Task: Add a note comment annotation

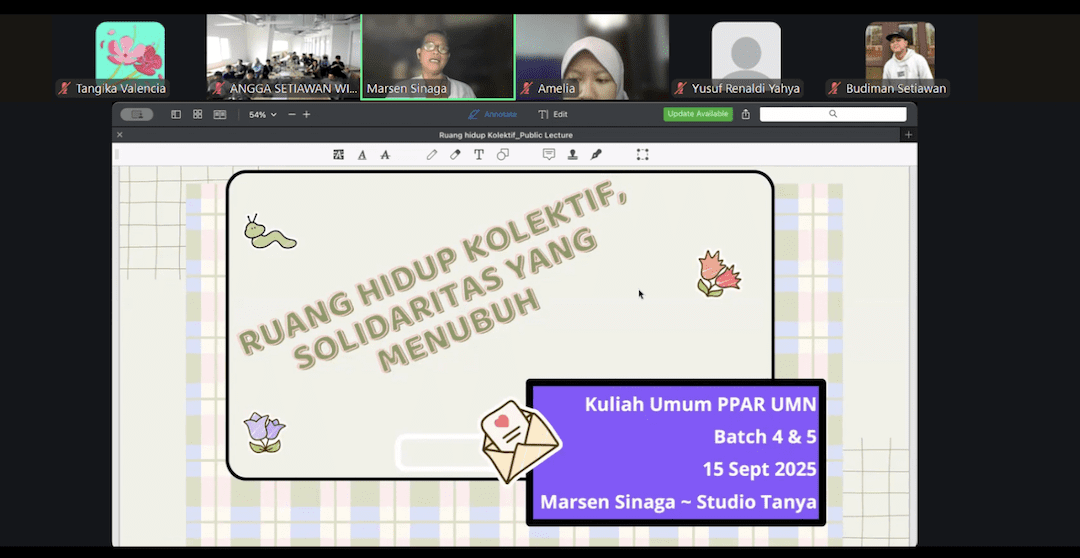Action: (x=549, y=155)
